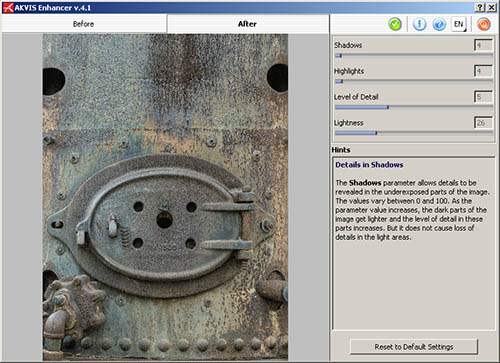This screenshot has width=500, height=363.
Task: Click the Level of Detail slider
Action: click(414, 107)
